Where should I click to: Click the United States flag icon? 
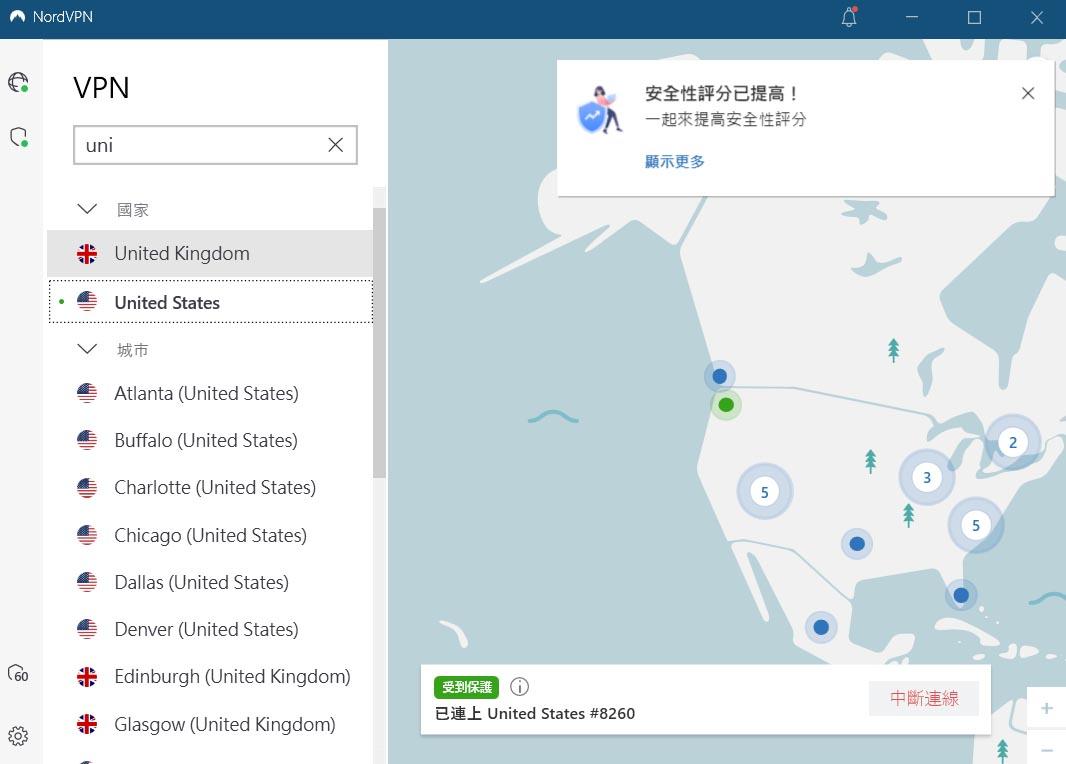coord(87,301)
